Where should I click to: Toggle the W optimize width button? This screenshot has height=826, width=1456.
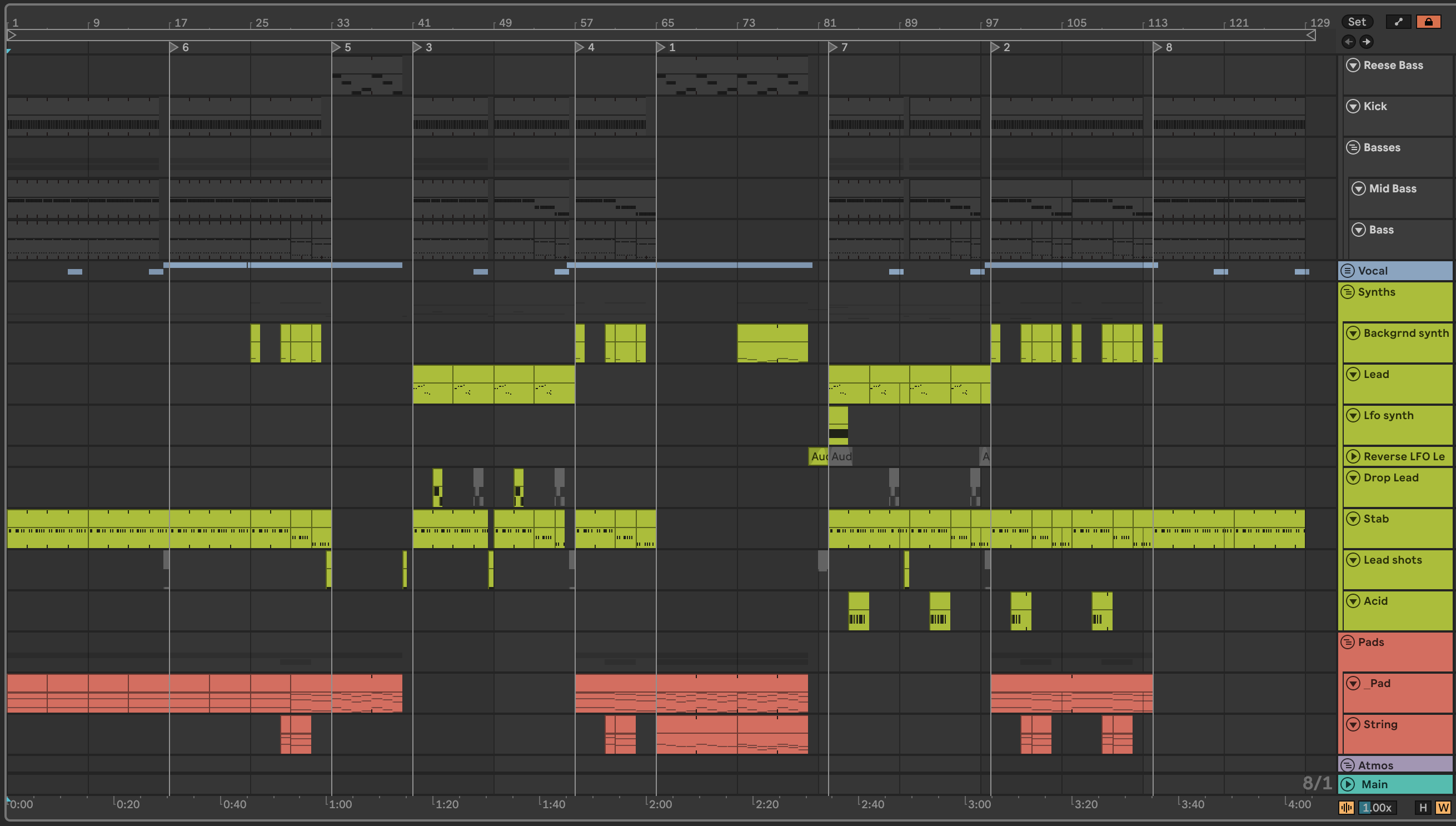click(1443, 807)
